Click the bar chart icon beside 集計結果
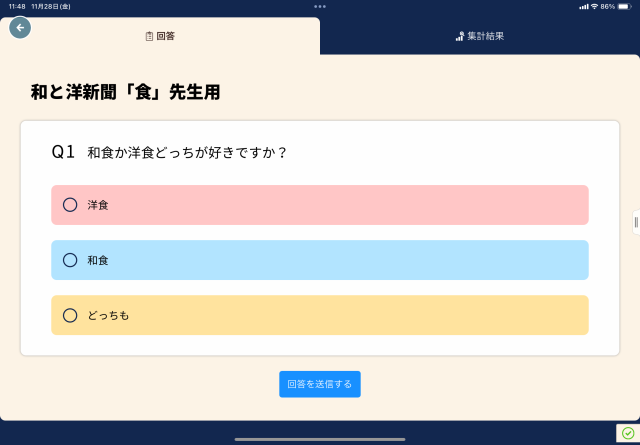The height and width of the screenshot is (445, 640). (x=460, y=36)
